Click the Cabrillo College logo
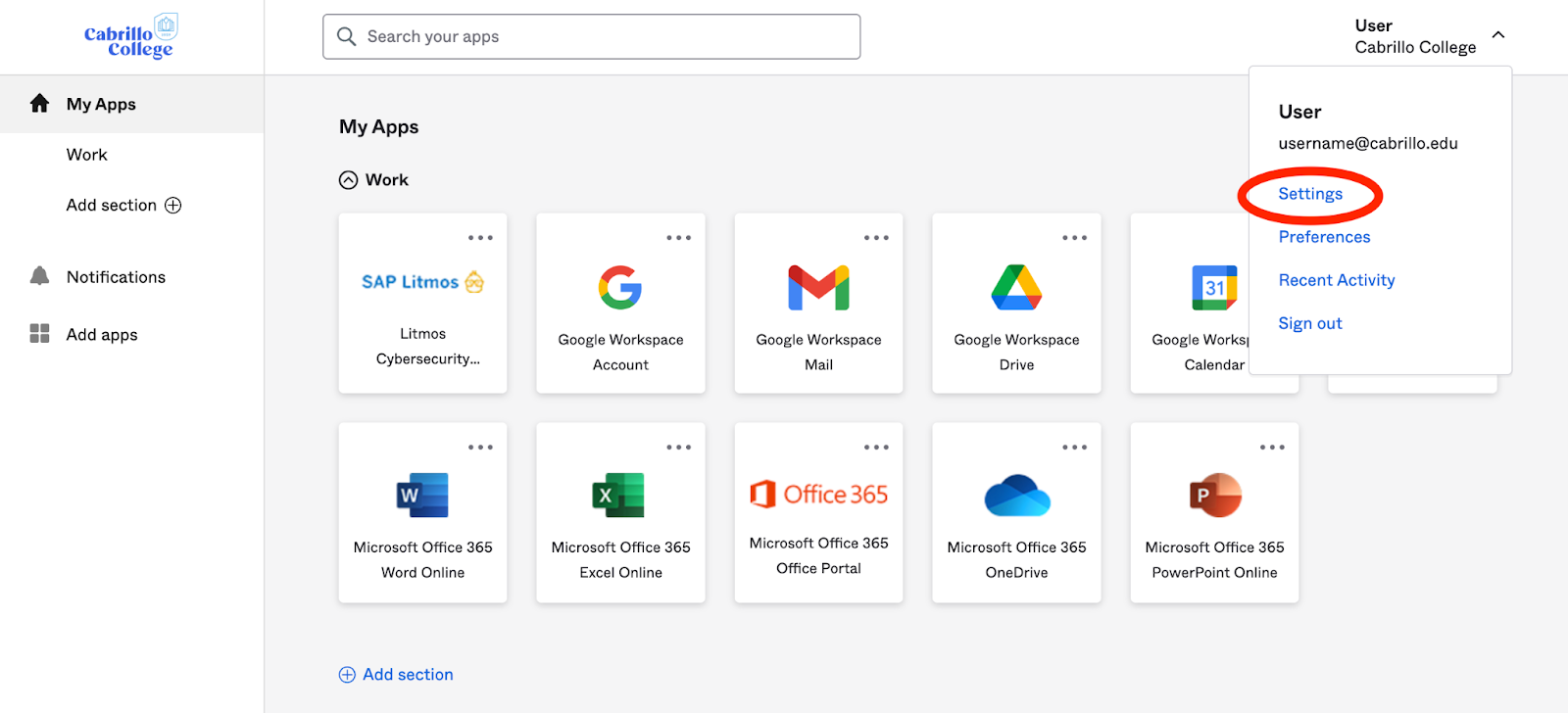Image resolution: width=1568 pixels, height=713 pixels. [130, 37]
